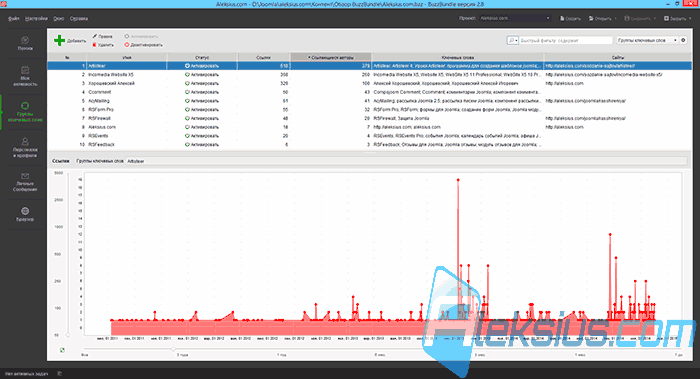Open Персонажи и профили in sidebar
The width and height of the screenshot is (700, 379).
point(25,148)
